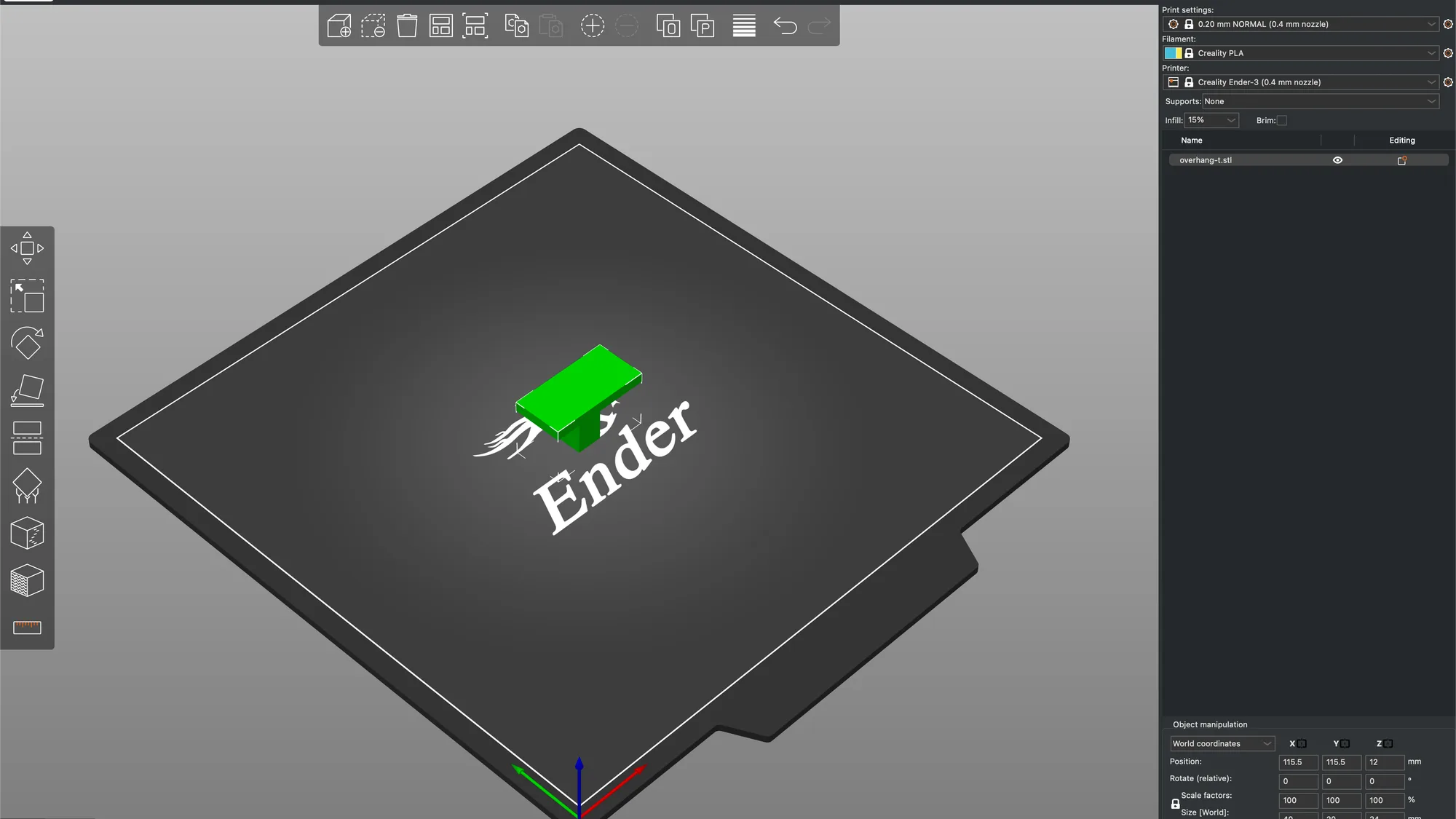Click the Position Z input field

pos(1384,762)
